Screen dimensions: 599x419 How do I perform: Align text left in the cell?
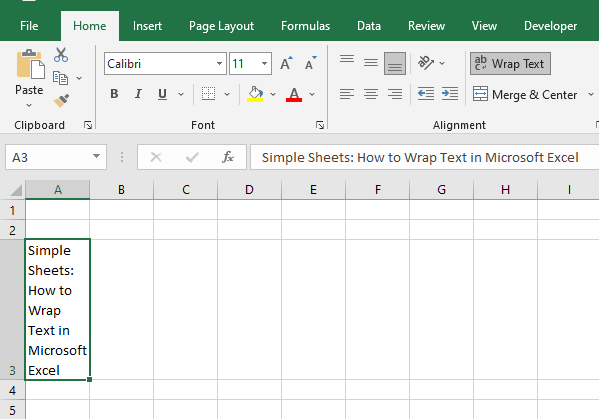[x=346, y=94]
